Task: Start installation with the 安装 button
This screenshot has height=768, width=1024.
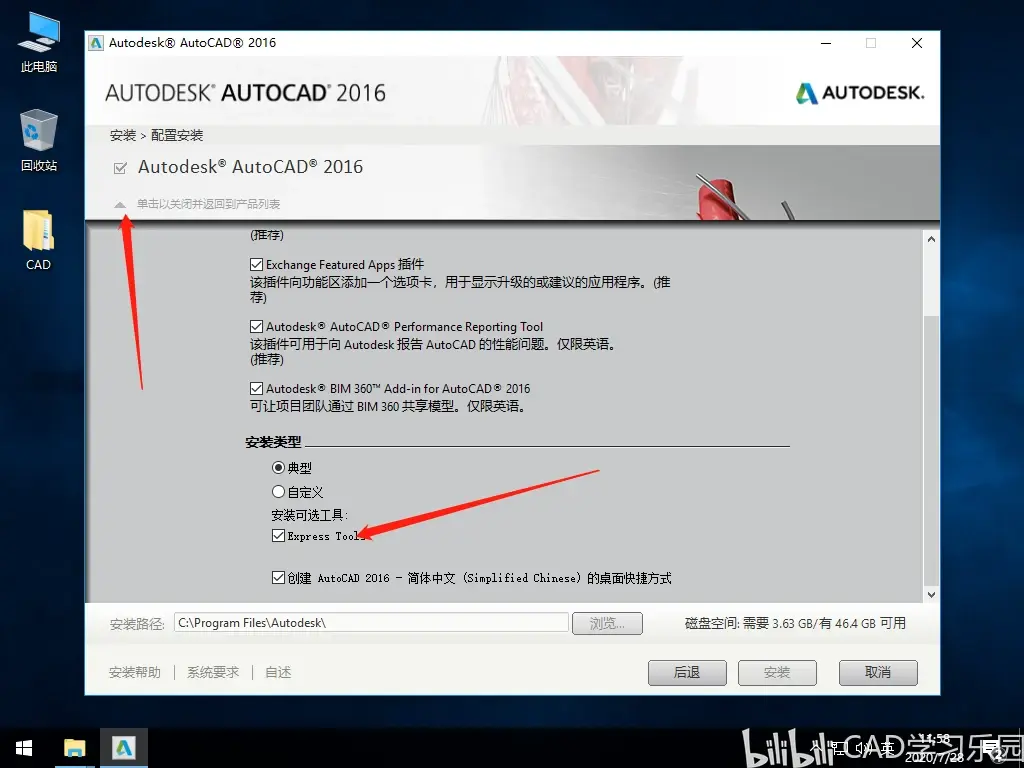Action: [x=777, y=673]
